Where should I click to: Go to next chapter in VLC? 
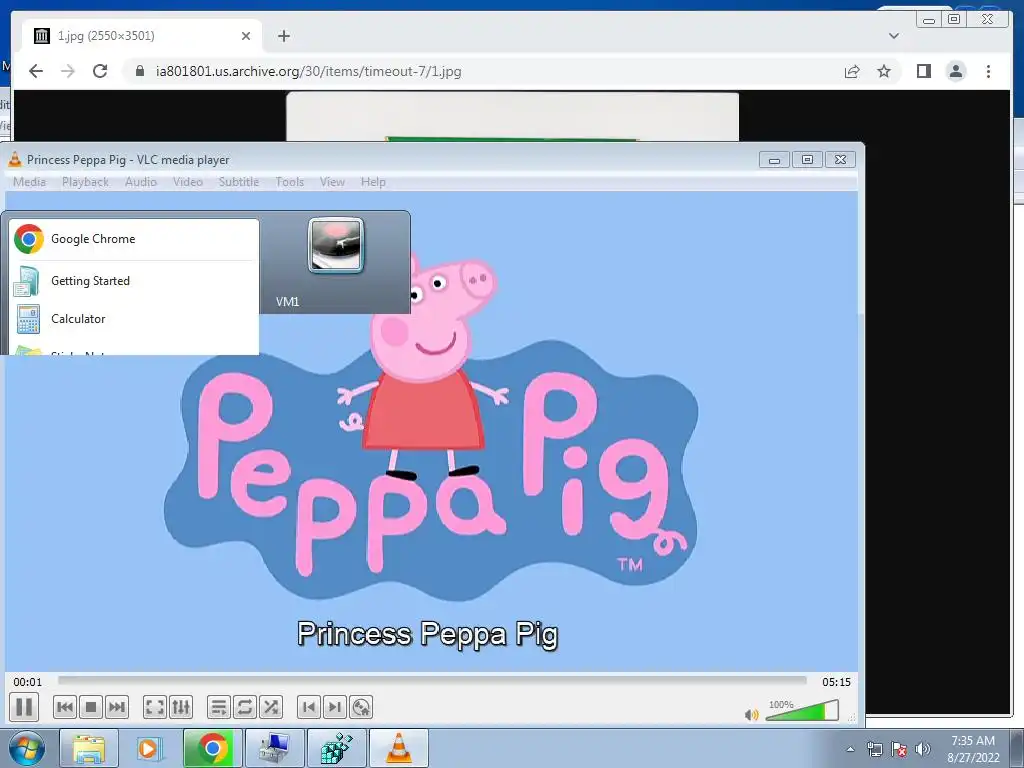334,707
